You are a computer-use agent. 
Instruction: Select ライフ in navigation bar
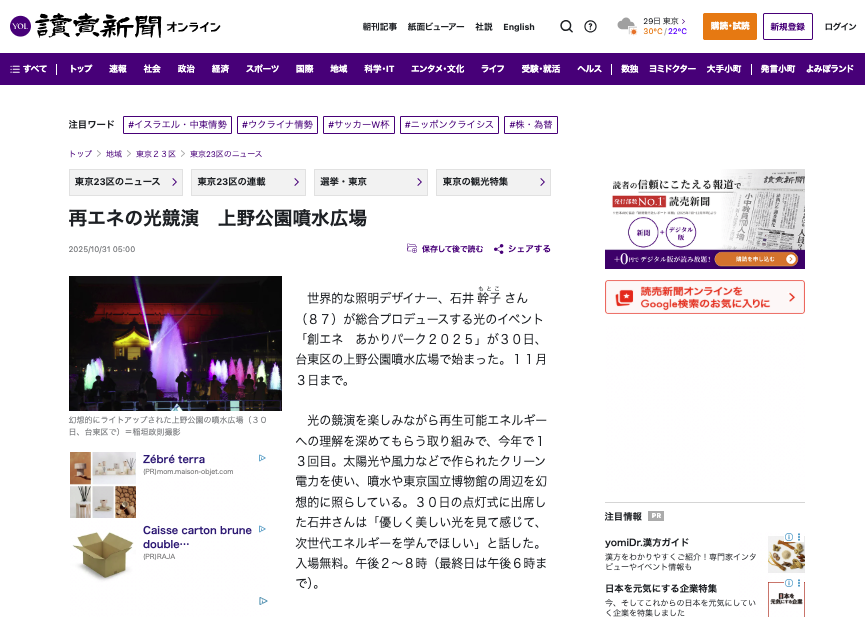pyautogui.click(x=493, y=69)
